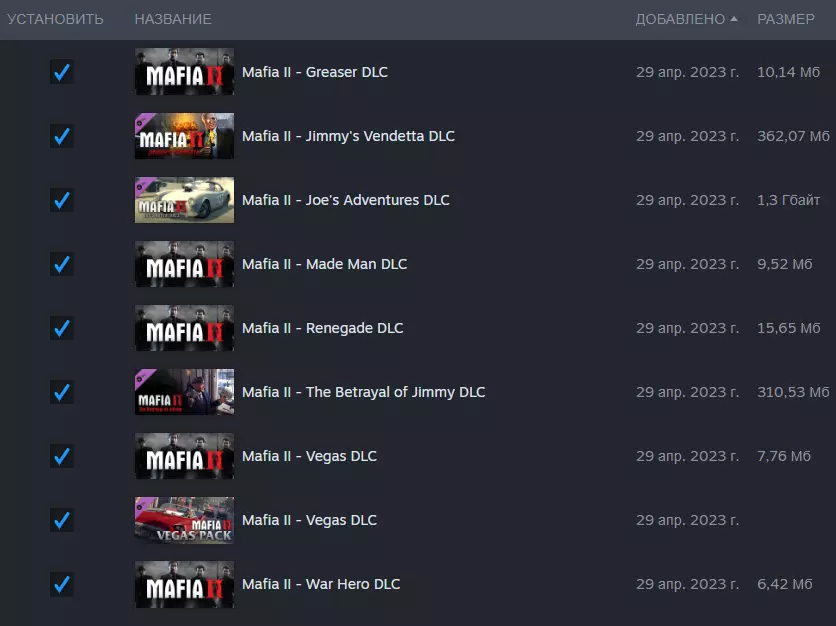This screenshot has height=626, width=836.
Task: Click the Greaser DLC thumbnail image
Action: coord(184,72)
